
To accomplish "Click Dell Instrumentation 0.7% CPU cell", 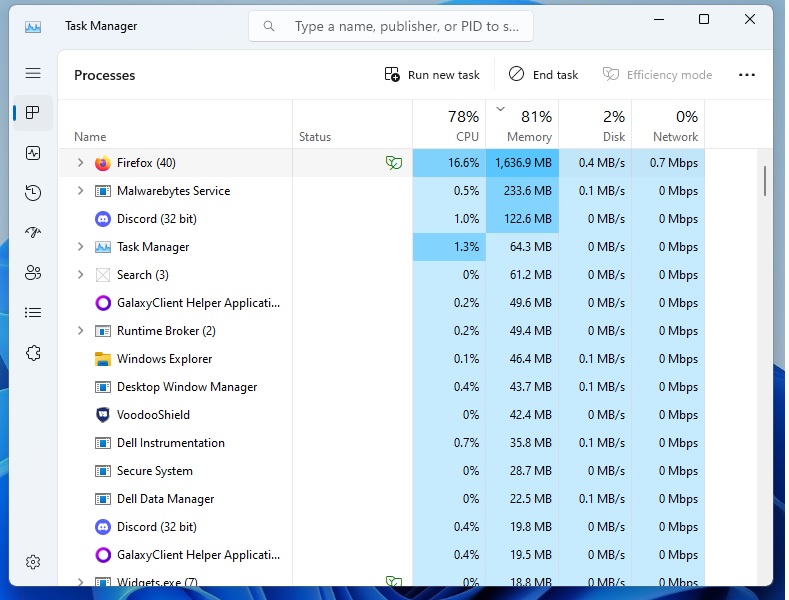I will click(x=449, y=443).
